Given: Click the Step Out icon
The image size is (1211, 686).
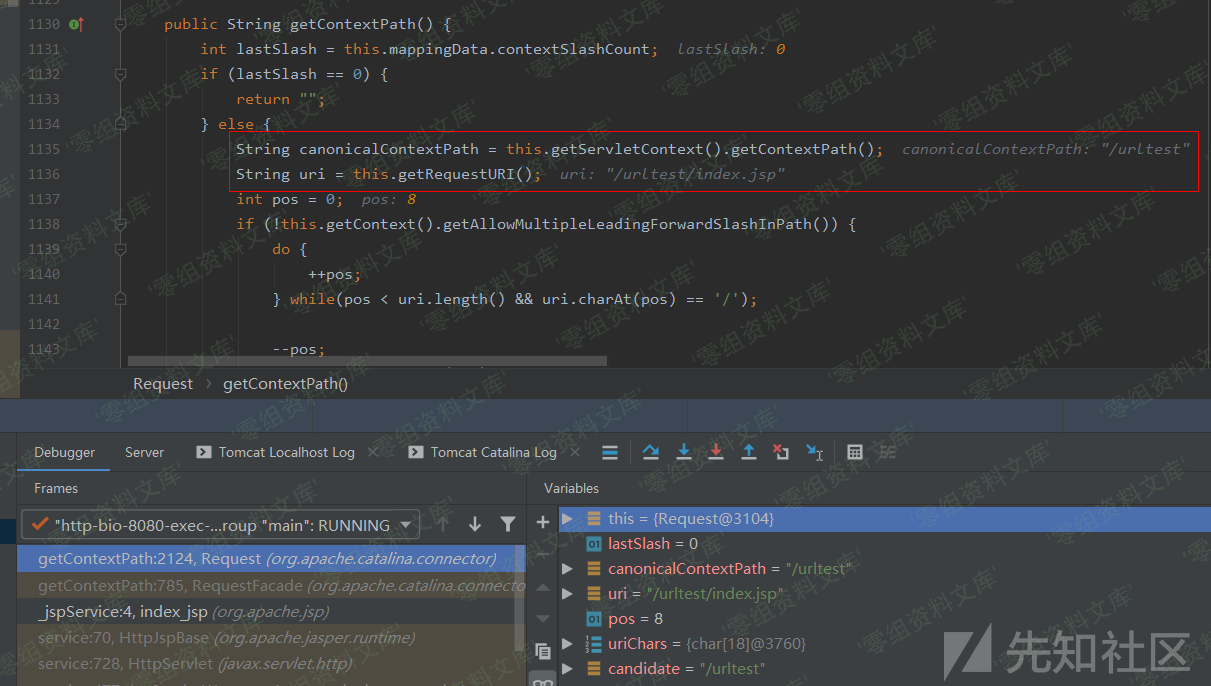Looking at the screenshot, I should [748, 453].
